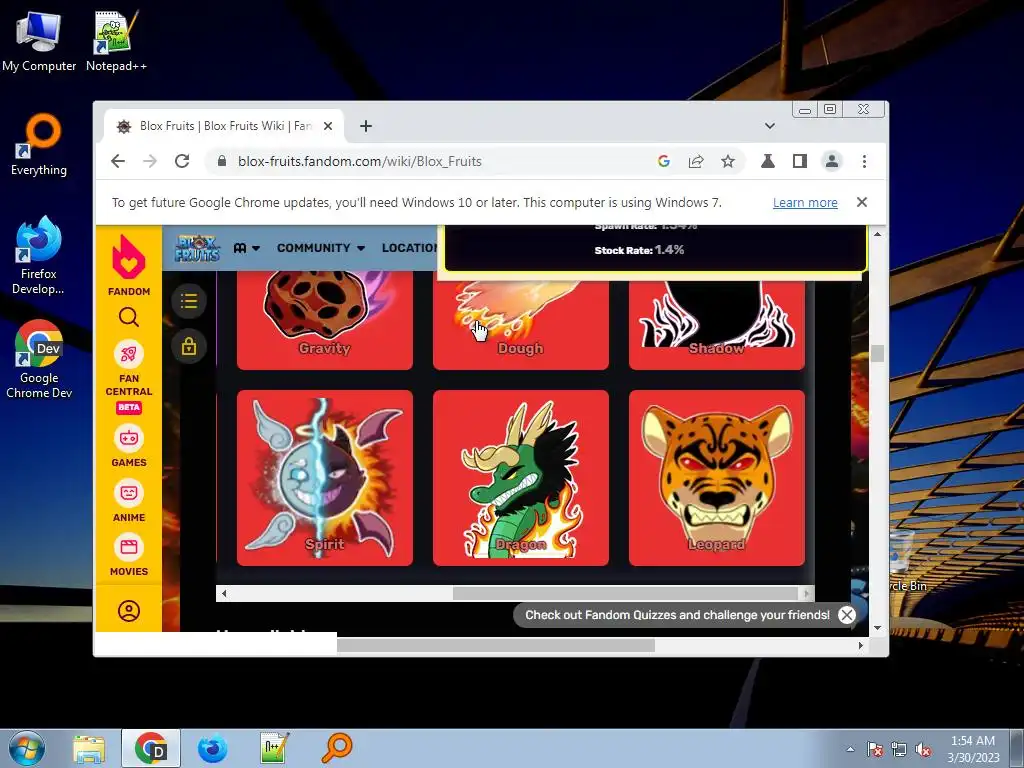1024x768 pixels.
Task: Click the window horizontal scrollbar right arrow
Action: coord(861,645)
